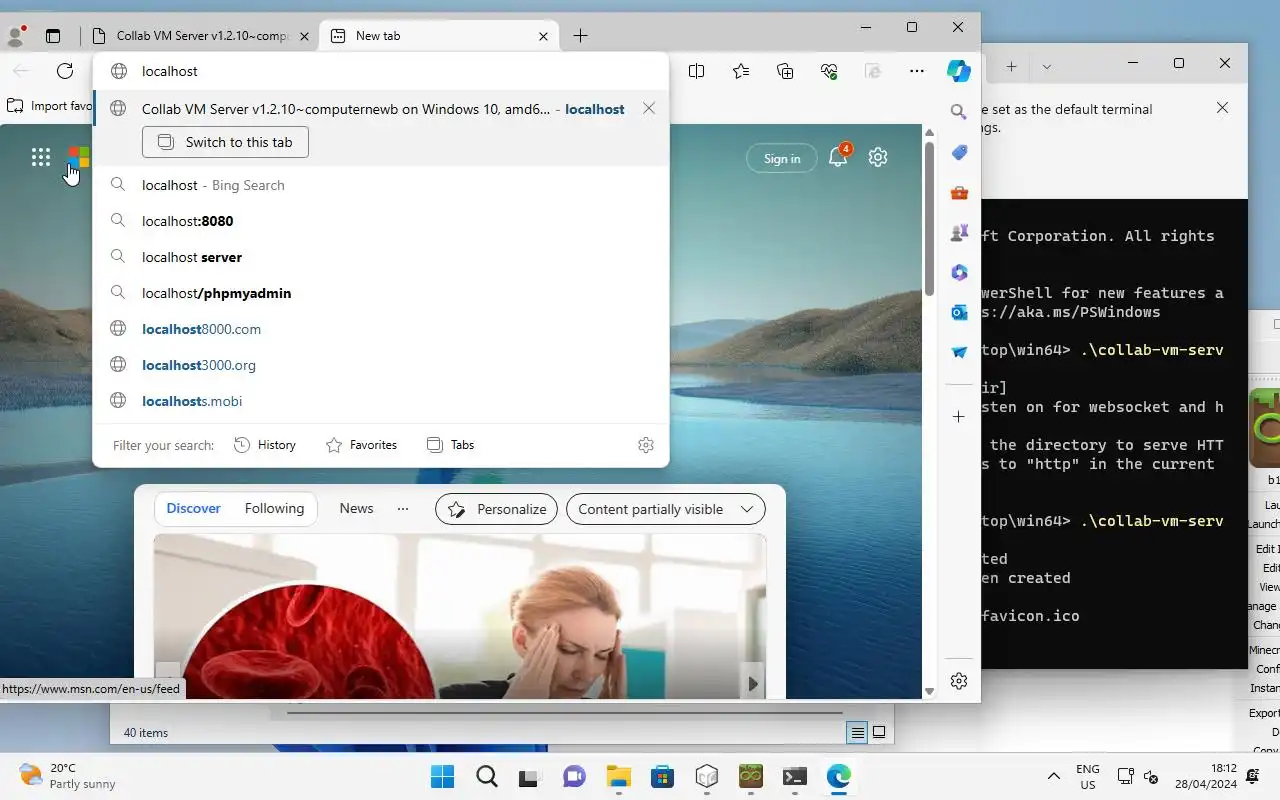Open Terminal tab dropdown chevron

1047,66
